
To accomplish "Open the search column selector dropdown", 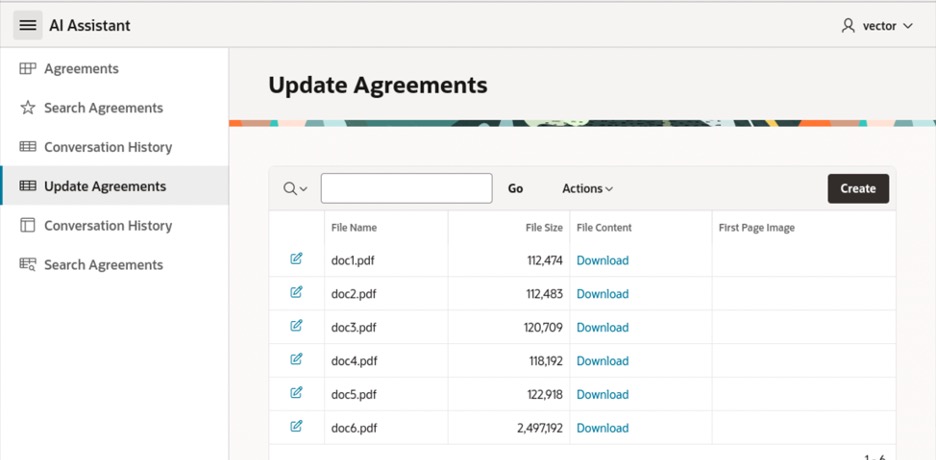I will coord(295,189).
